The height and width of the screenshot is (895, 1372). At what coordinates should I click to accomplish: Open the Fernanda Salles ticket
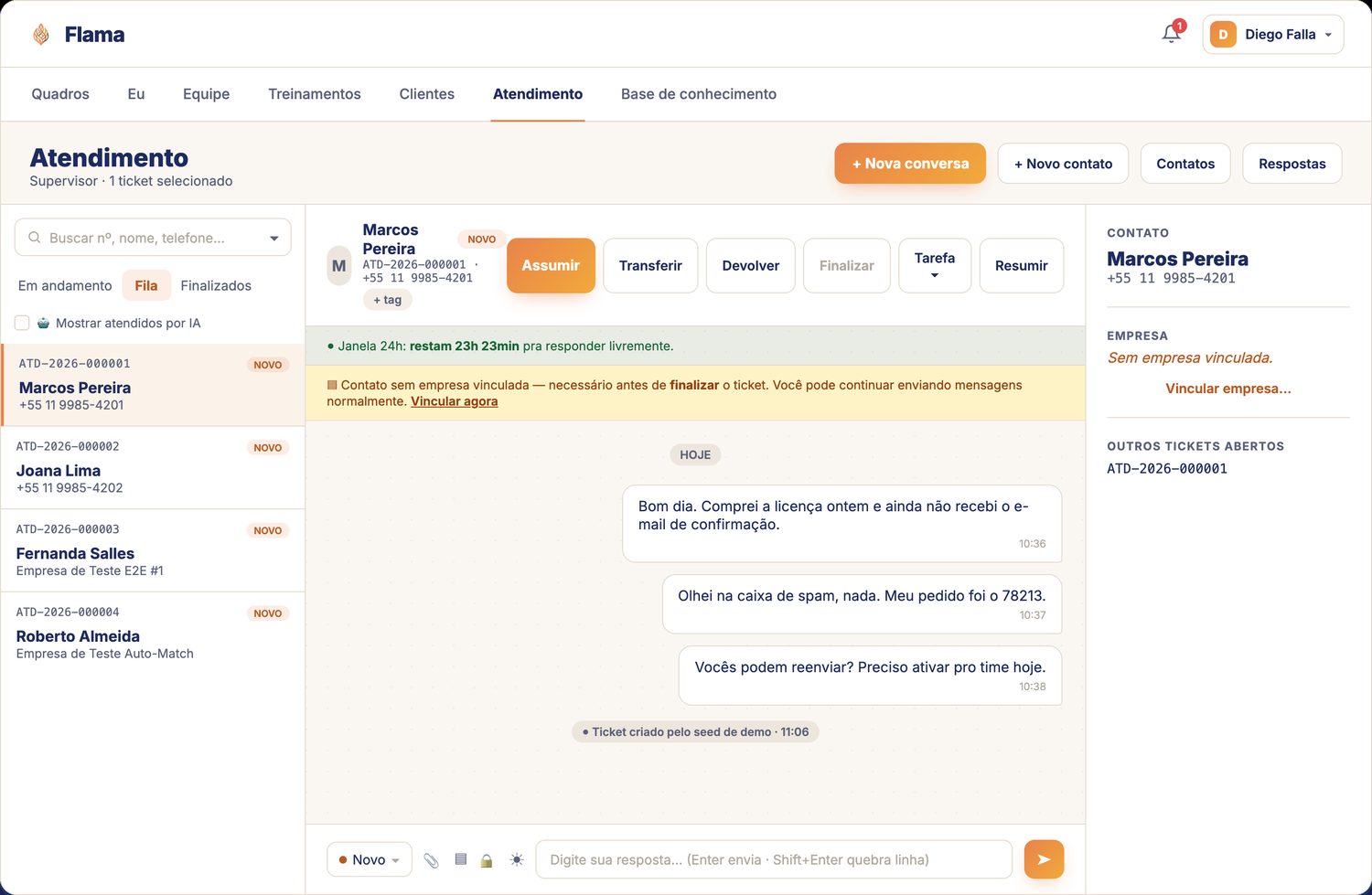pos(153,551)
